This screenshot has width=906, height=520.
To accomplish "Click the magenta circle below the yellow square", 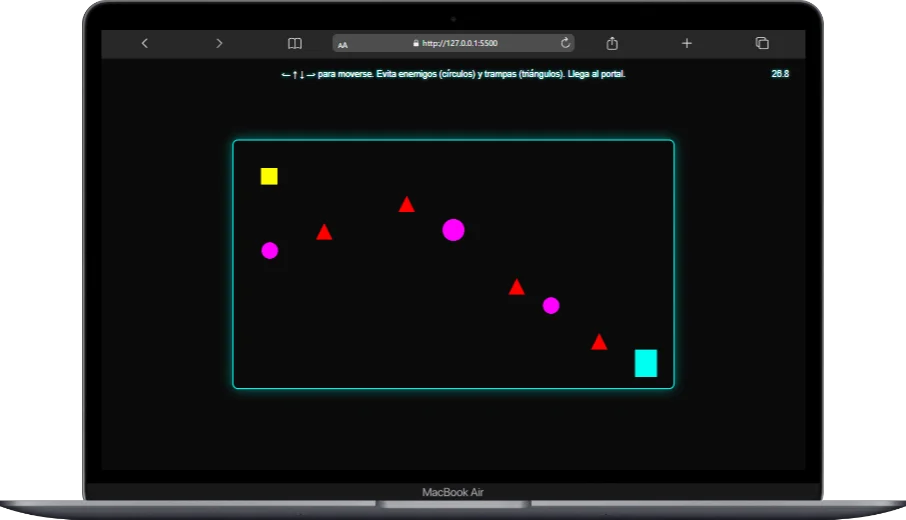I will (270, 250).
